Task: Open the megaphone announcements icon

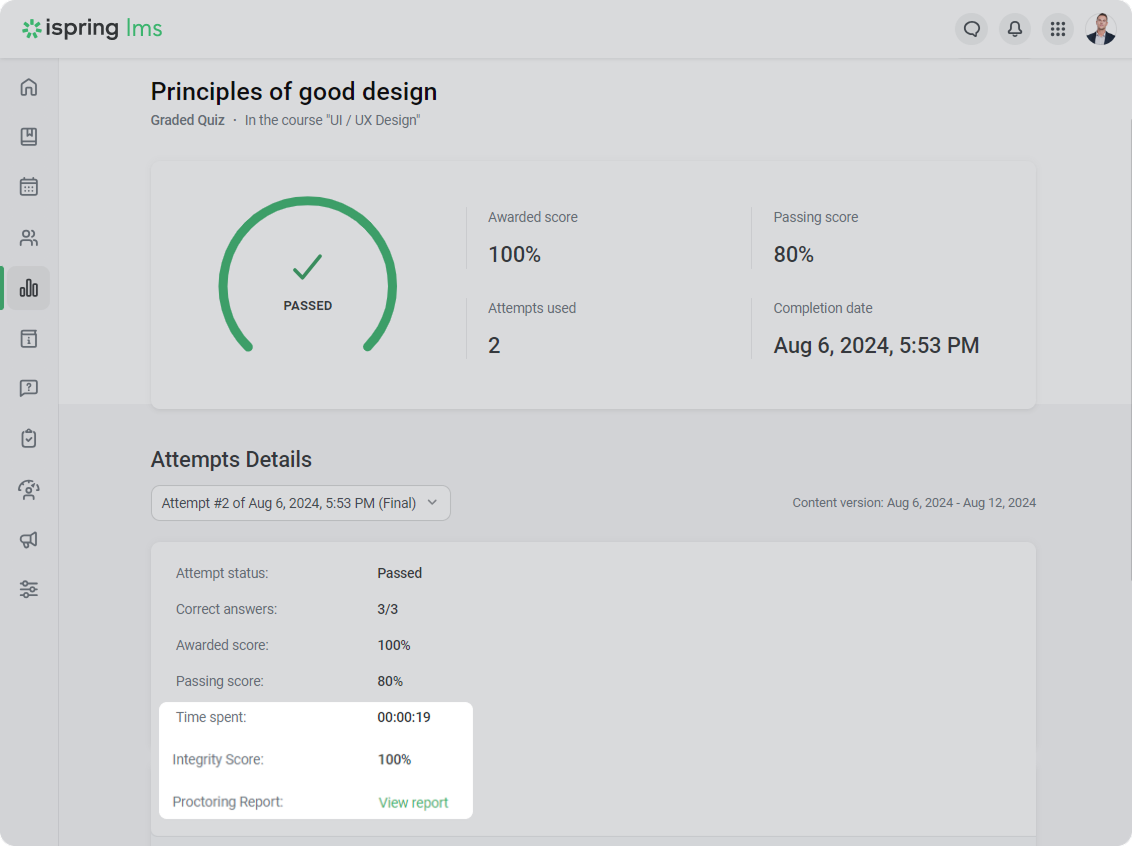Action: pos(29,540)
